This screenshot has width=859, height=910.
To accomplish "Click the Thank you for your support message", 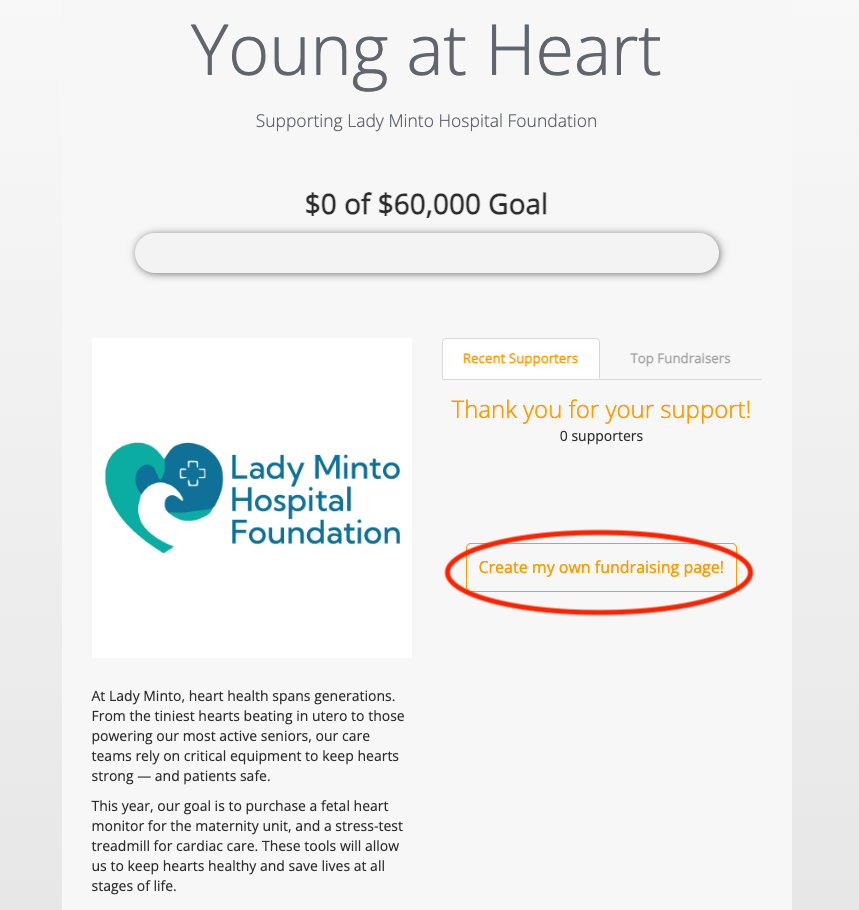I will point(601,410).
